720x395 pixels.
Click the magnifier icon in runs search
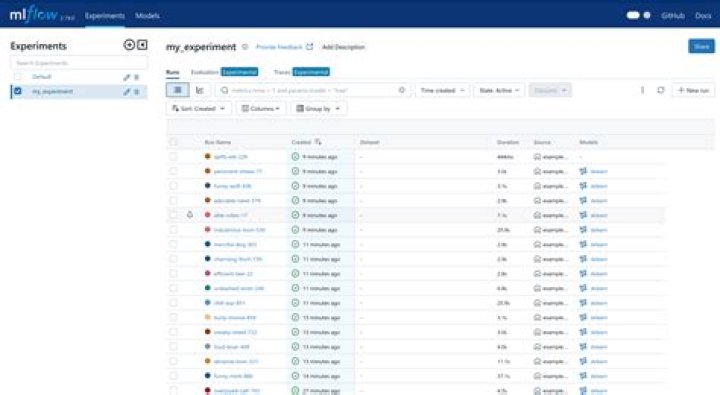pyautogui.click(x=225, y=90)
